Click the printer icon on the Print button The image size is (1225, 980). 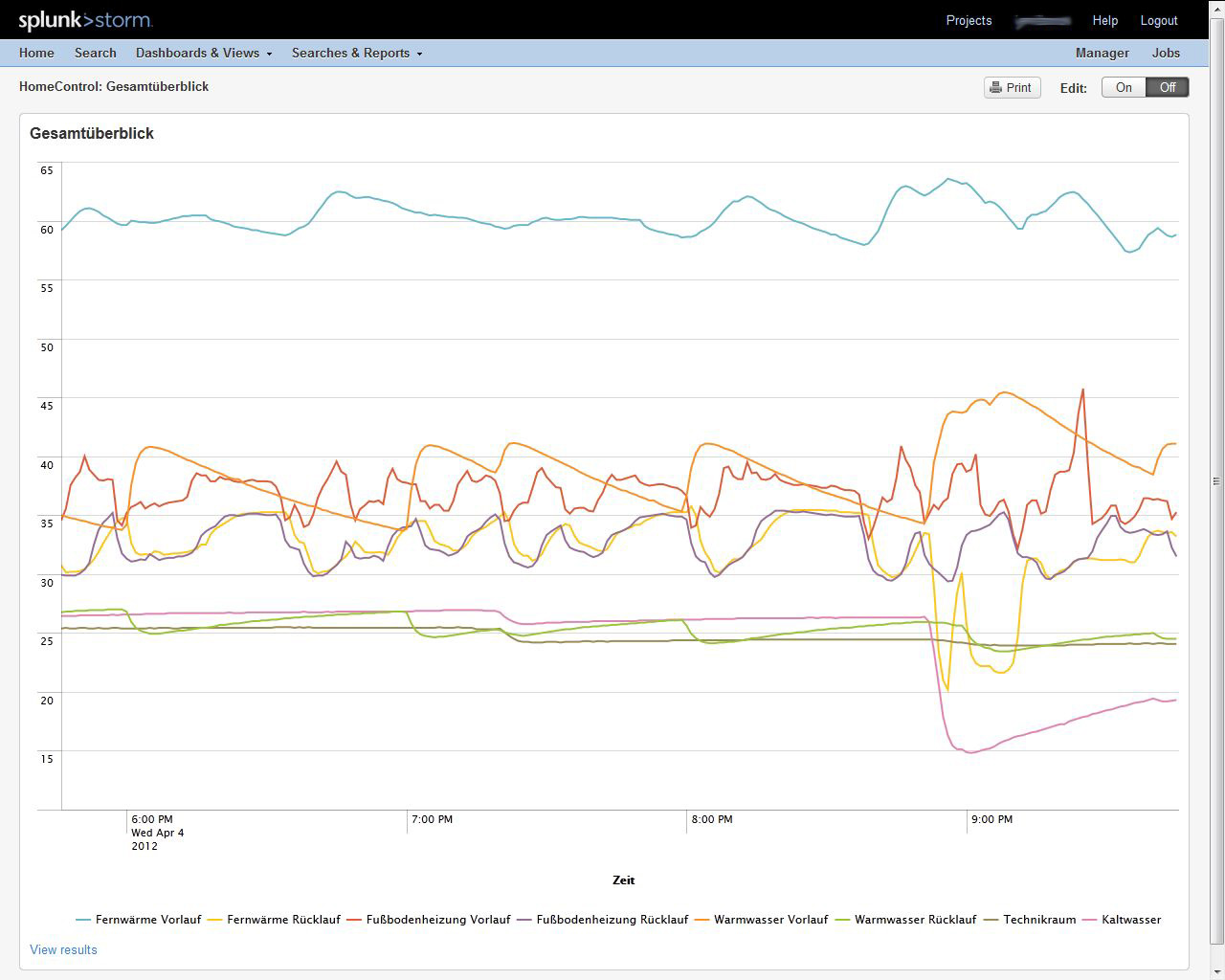(997, 87)
